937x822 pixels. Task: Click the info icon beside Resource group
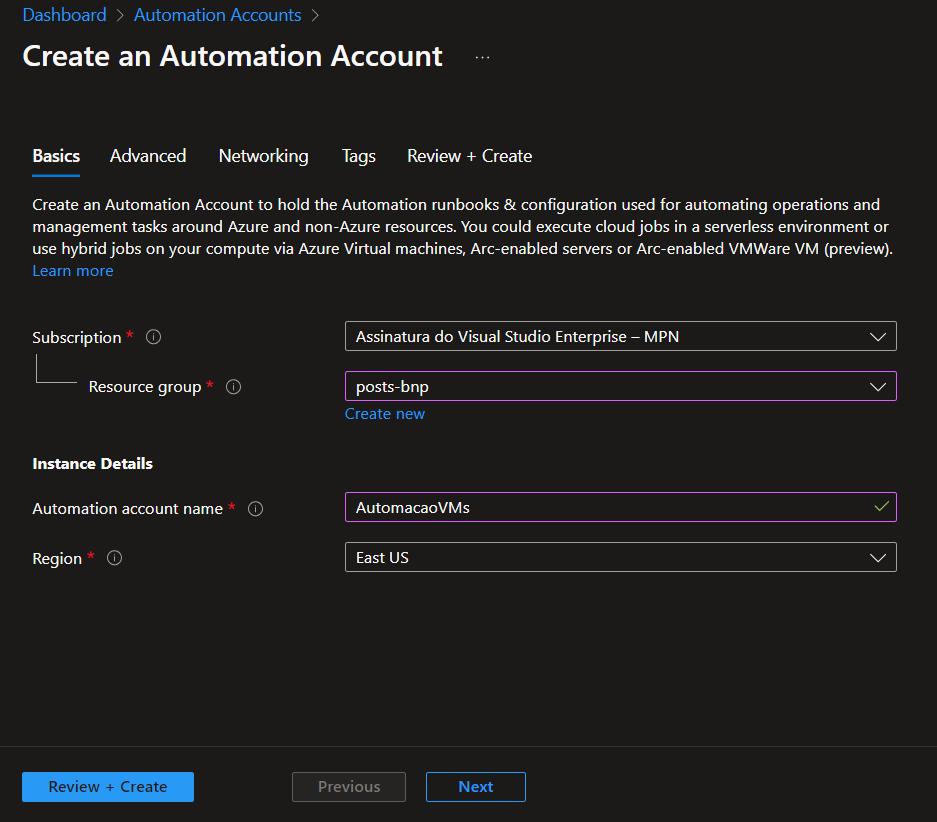pyautogui.click(x=233, y=387)
